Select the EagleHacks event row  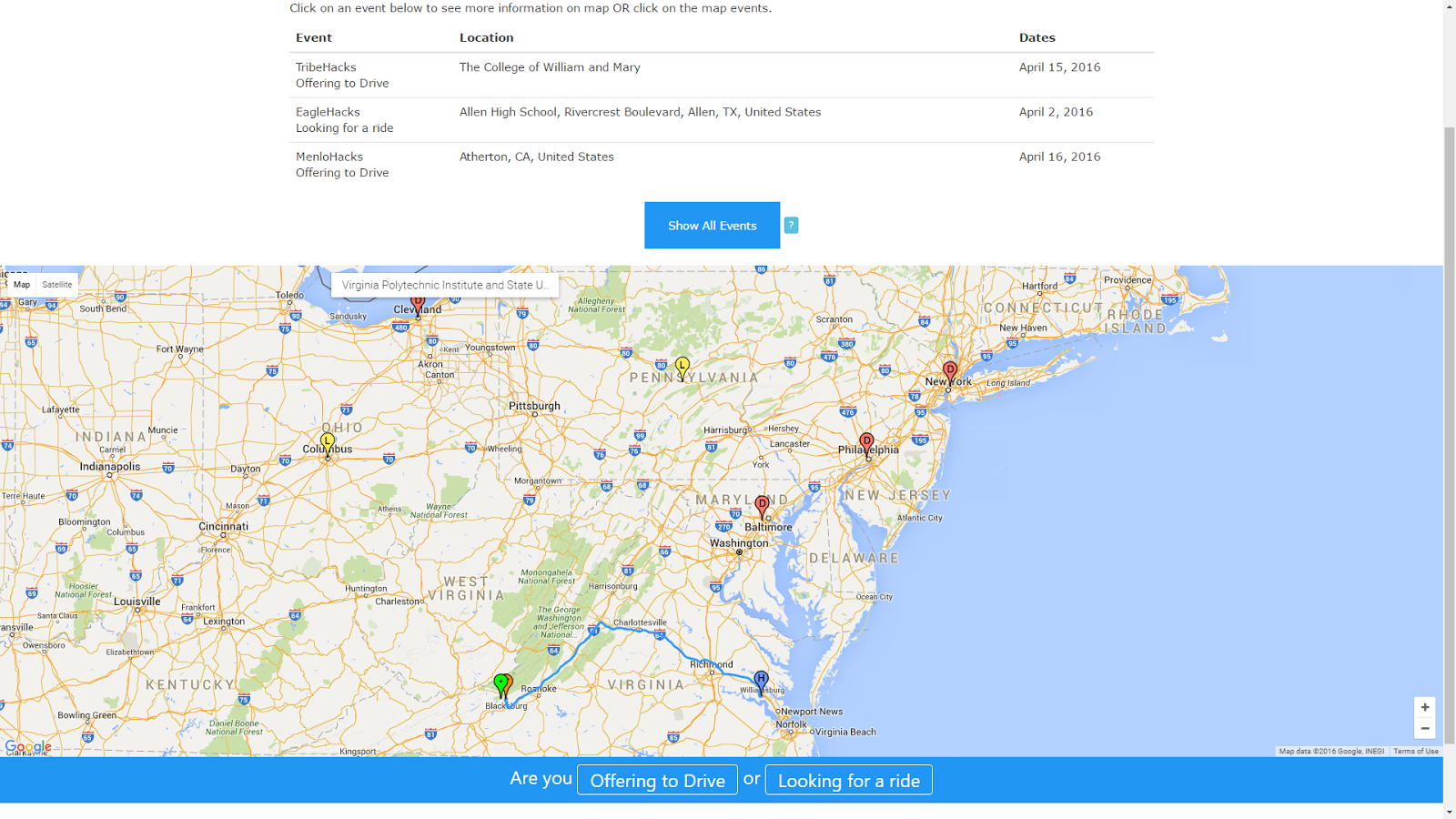[x=722, y=119]
